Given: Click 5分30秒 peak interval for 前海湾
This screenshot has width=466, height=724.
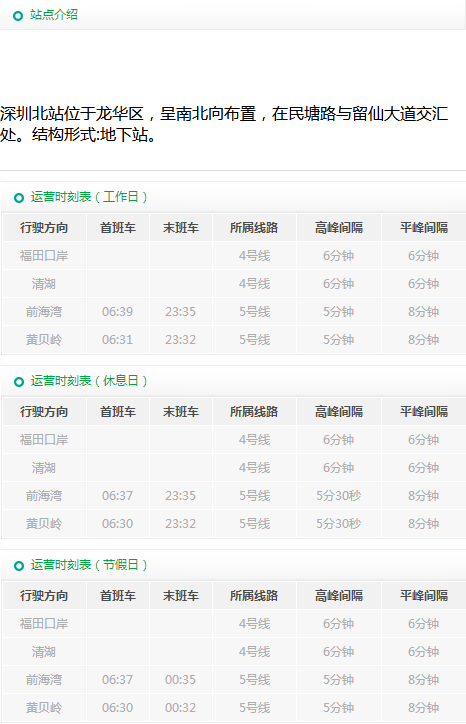Looking at the screenshot, I should 339,495.
